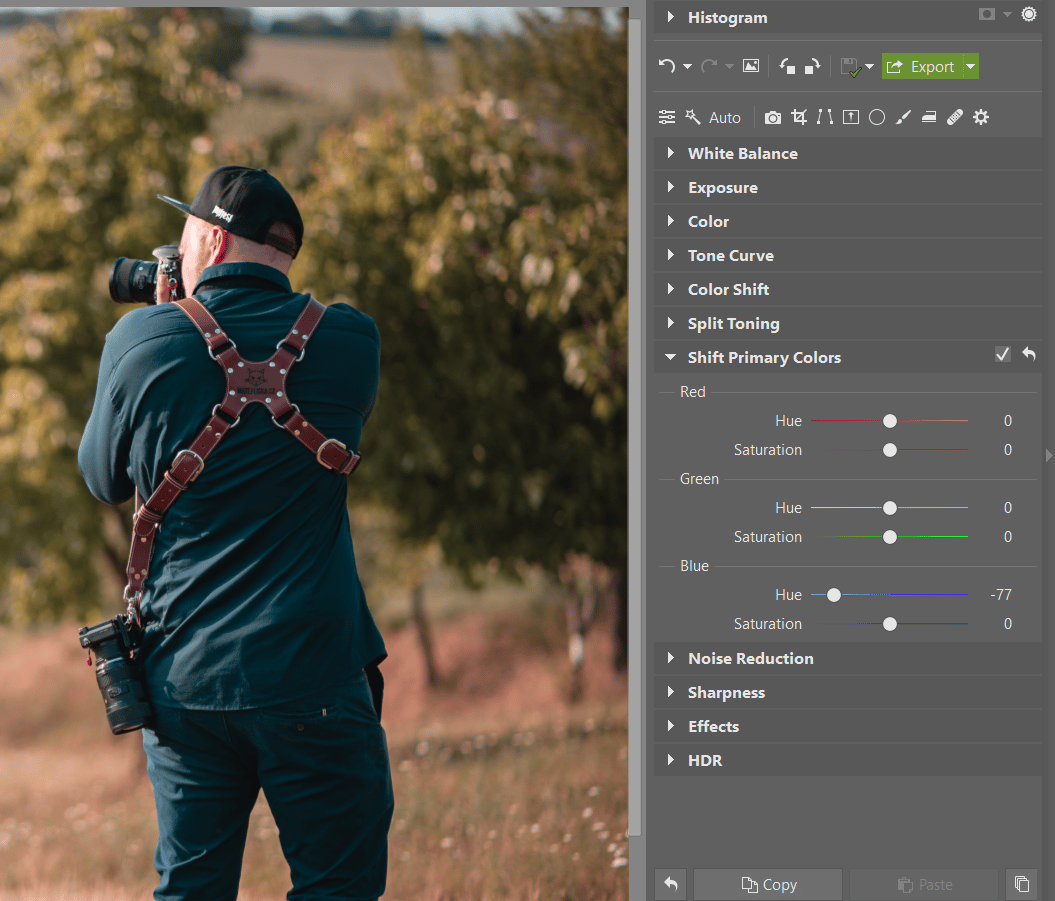This screenshot has height=901, width=1055.
Task: Open the Undo history dropdown arrow
Action: (687, 67)
